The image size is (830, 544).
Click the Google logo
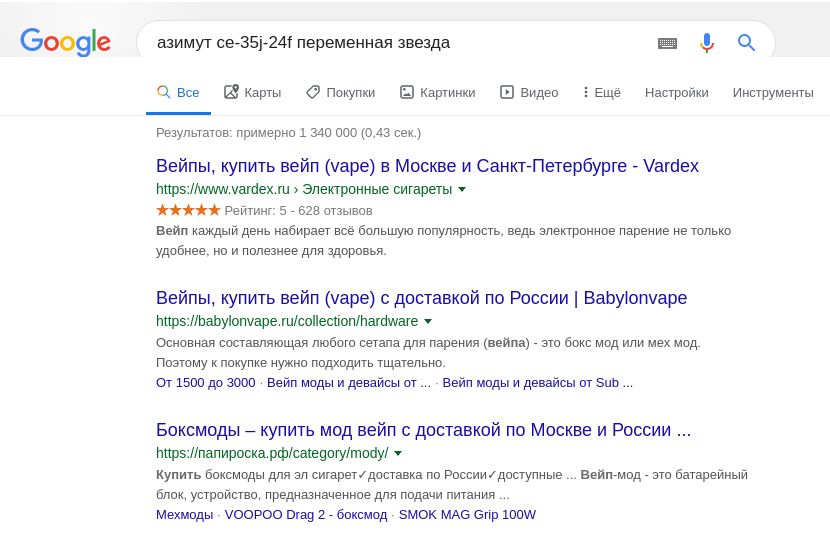tap(66, 42)
